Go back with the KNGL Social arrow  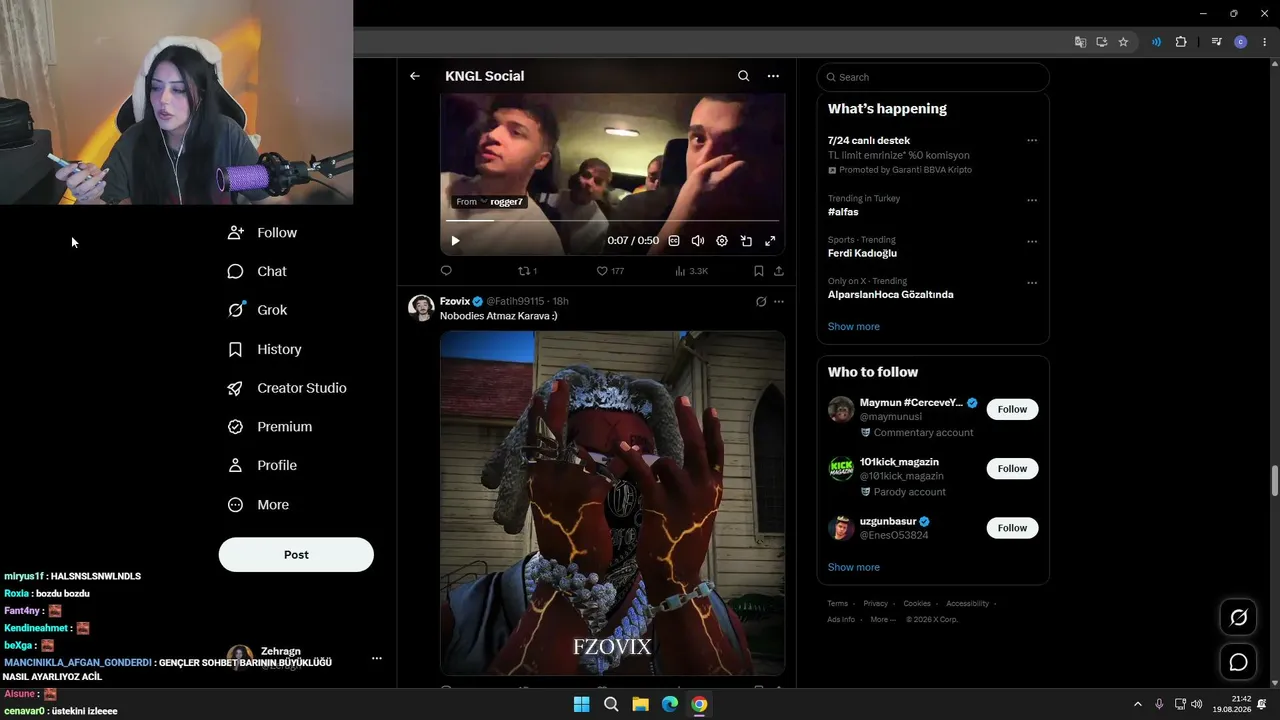pyautogui.click(x=415, y=76)
